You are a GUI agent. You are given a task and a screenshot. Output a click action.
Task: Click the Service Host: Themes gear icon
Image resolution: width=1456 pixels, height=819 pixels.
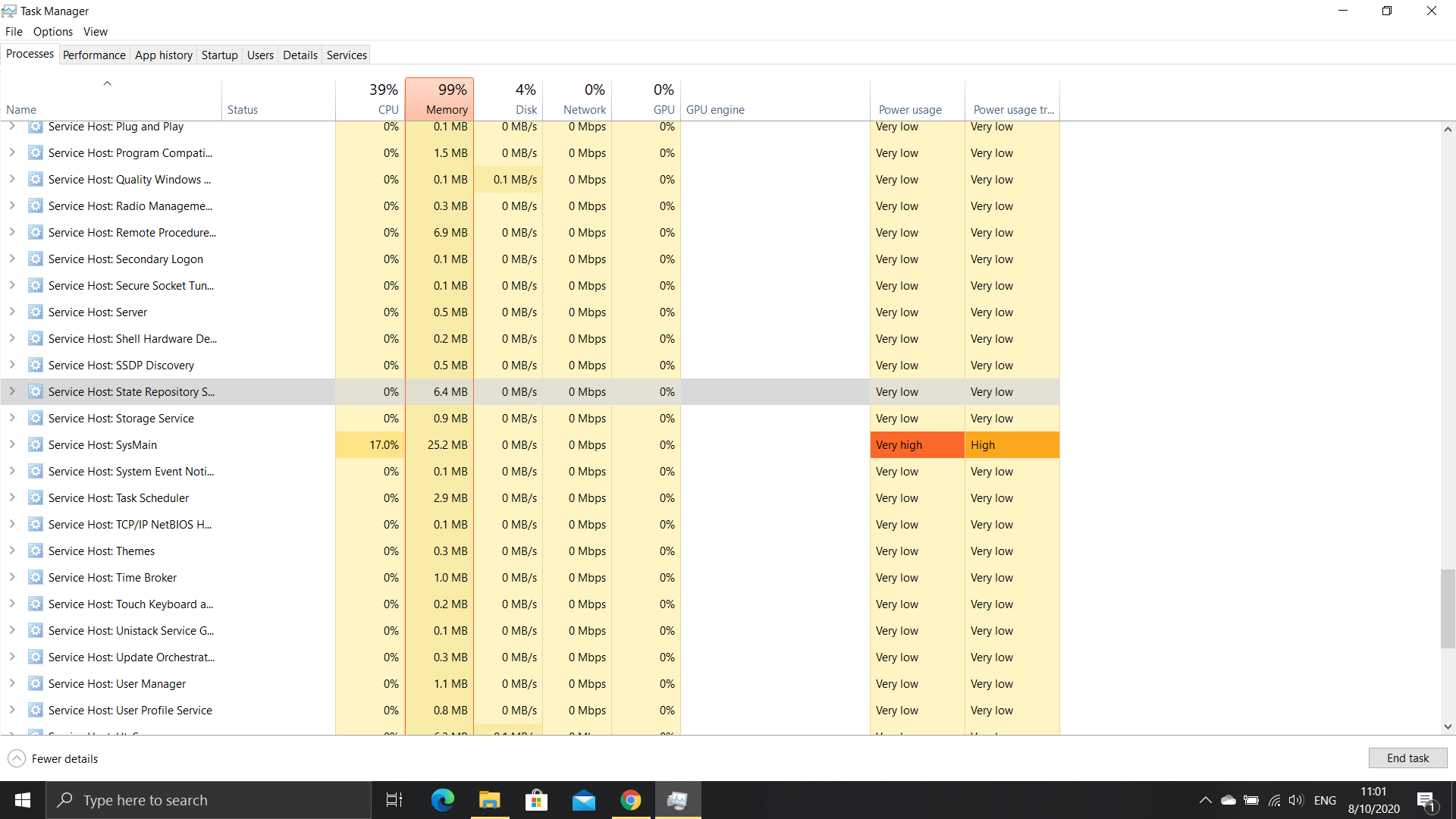[x=35, y=551]
